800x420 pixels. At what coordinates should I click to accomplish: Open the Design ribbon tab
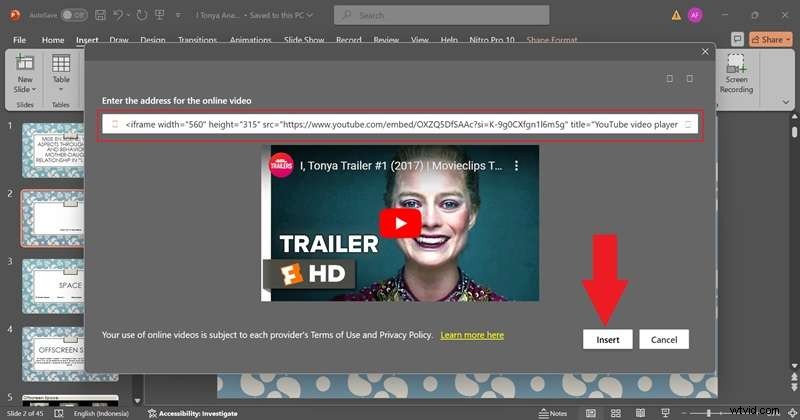153,40
